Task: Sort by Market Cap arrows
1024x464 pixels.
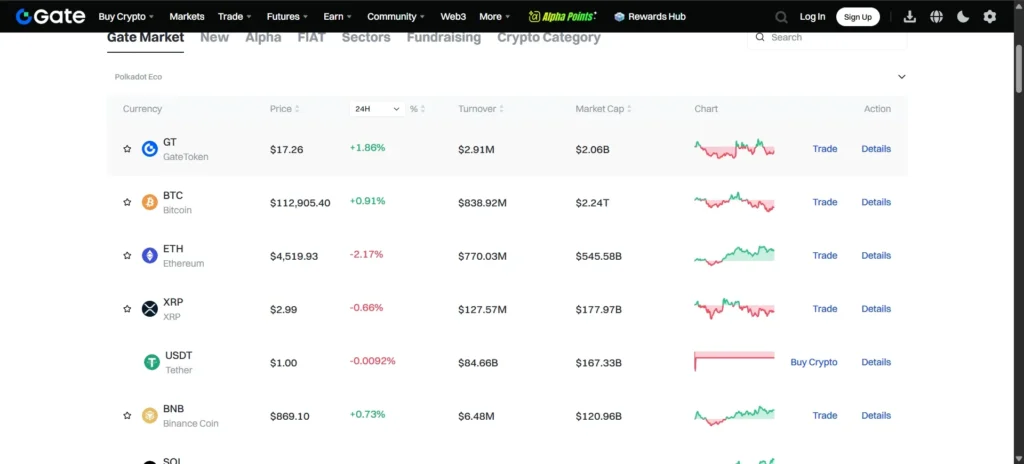Action: coord(629,109)
